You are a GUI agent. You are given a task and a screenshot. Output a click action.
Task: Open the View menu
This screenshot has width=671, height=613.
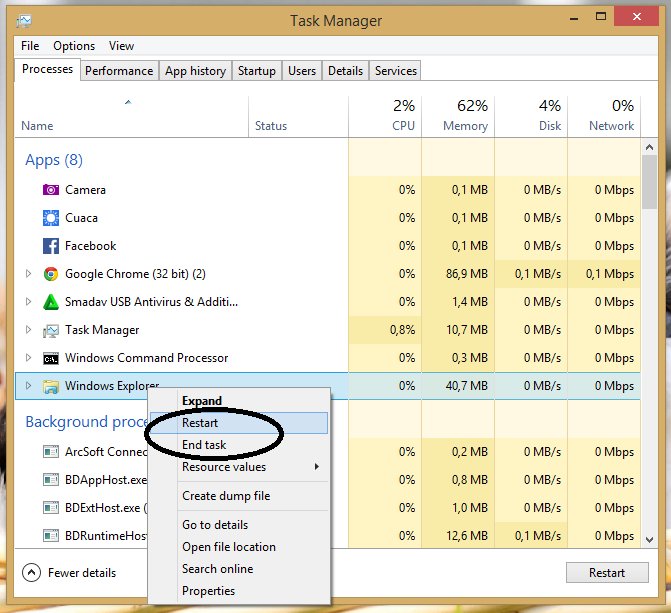121,46
